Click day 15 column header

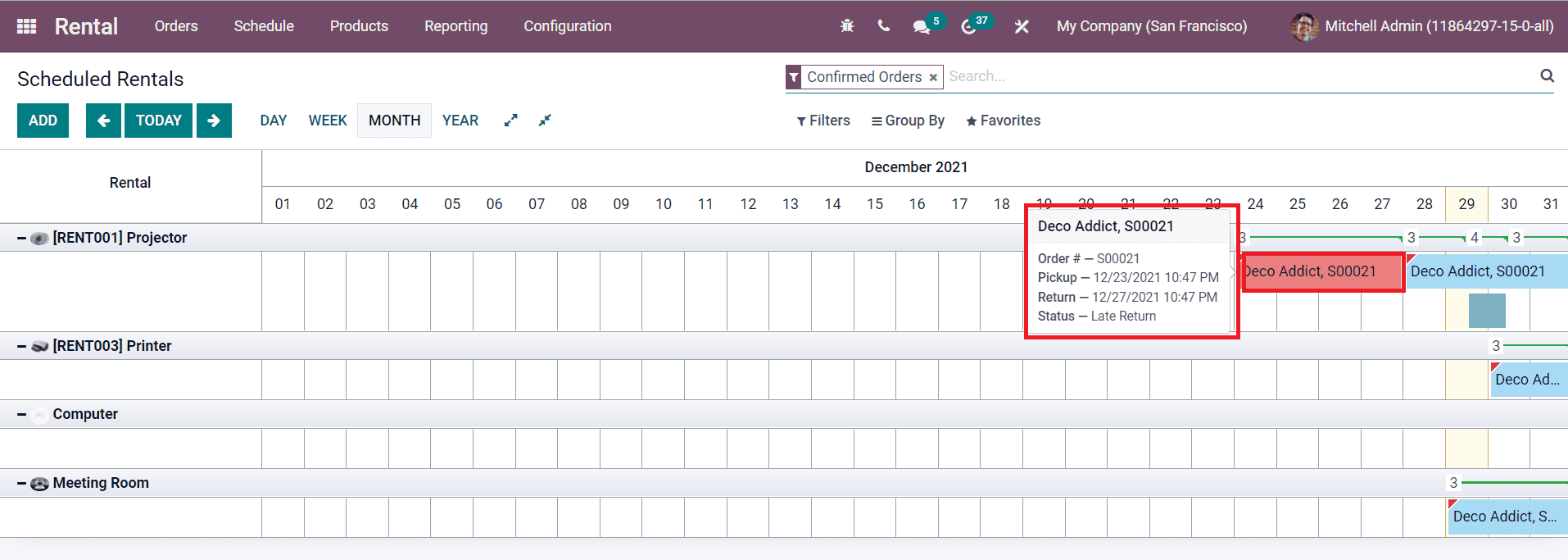pyautogui.click(x=875, y=204)
